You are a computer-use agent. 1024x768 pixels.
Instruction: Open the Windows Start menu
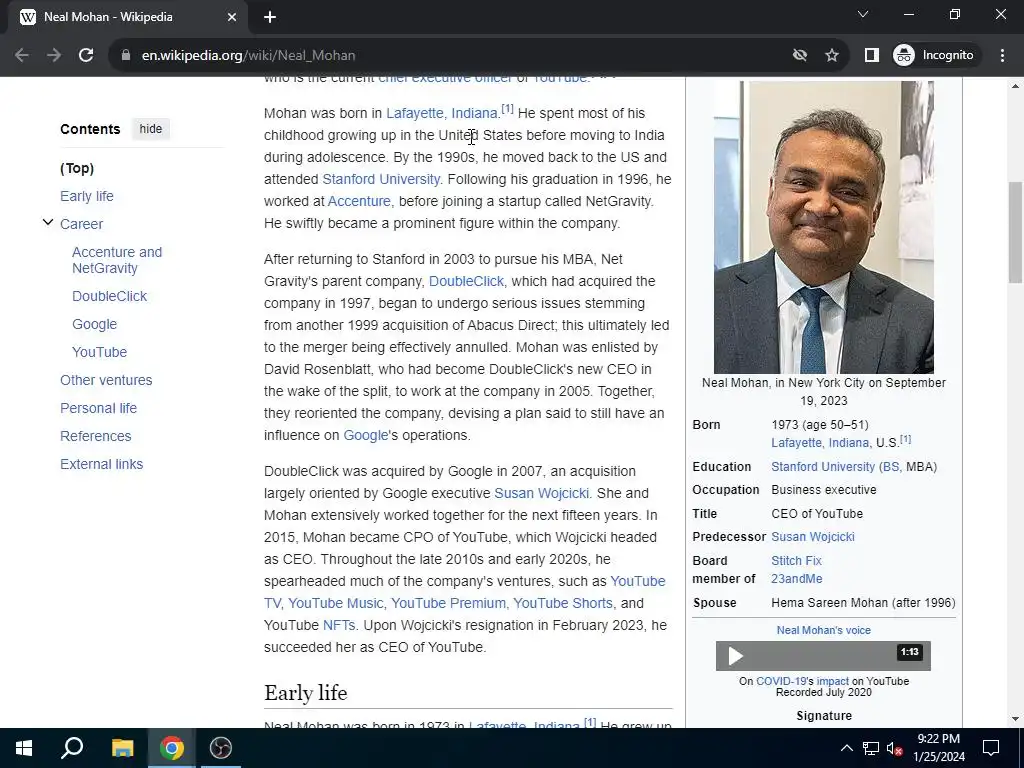point(24,748)
